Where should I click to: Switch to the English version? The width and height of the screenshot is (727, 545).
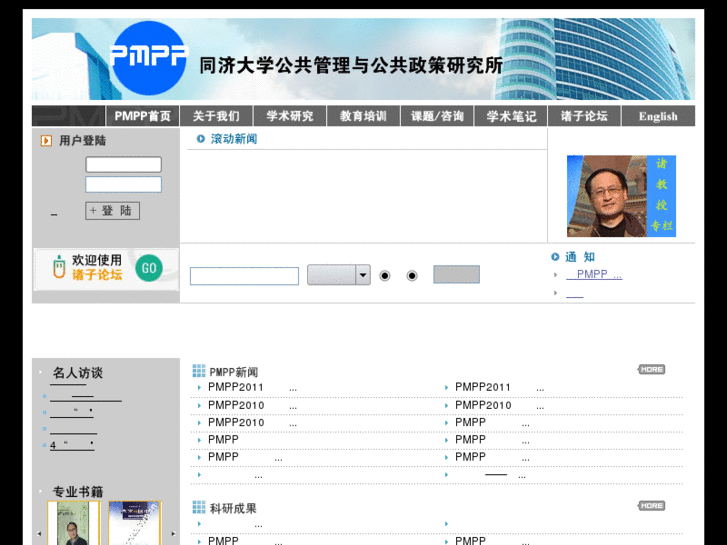[x=658, y=116]
